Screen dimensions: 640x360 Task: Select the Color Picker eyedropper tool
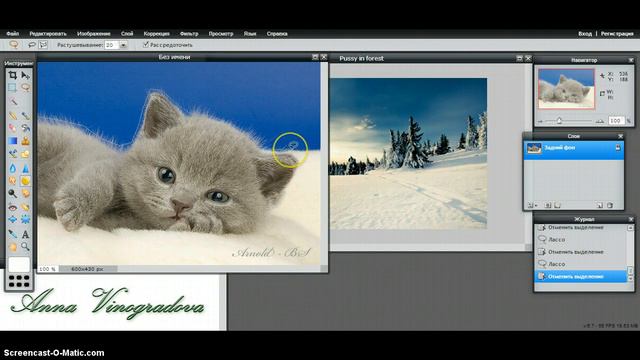click(x=13, y=234)
